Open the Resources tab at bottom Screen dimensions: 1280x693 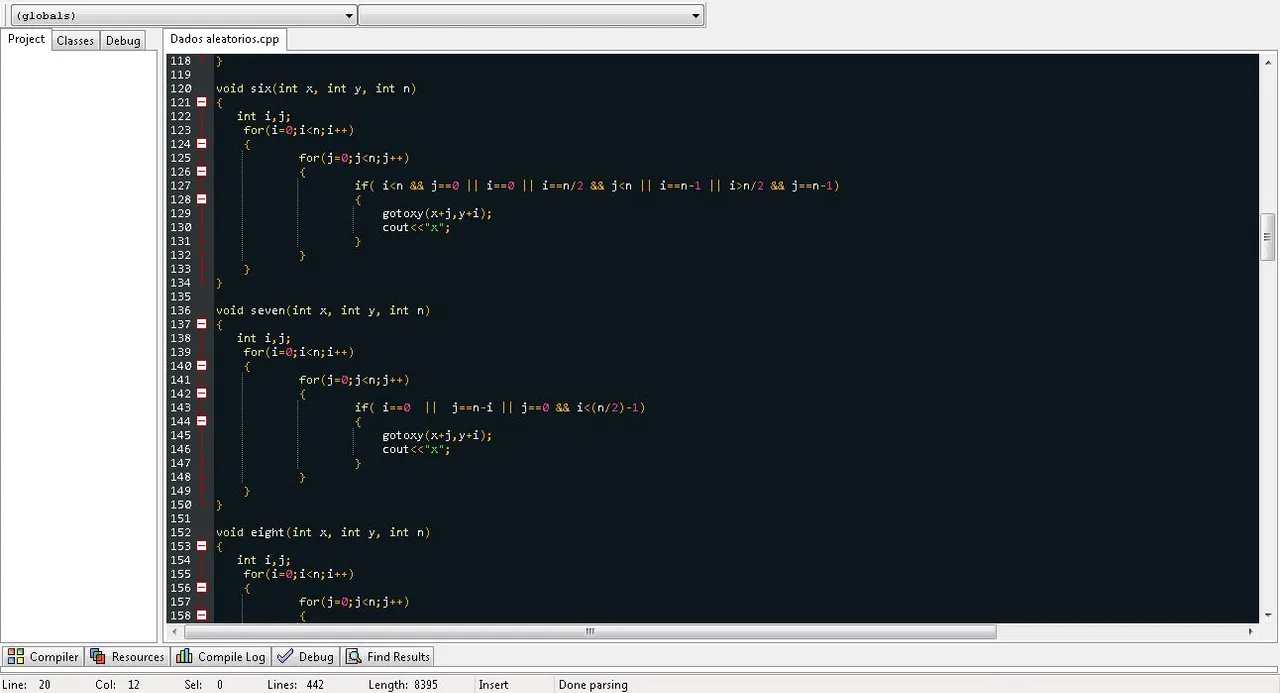127,656
